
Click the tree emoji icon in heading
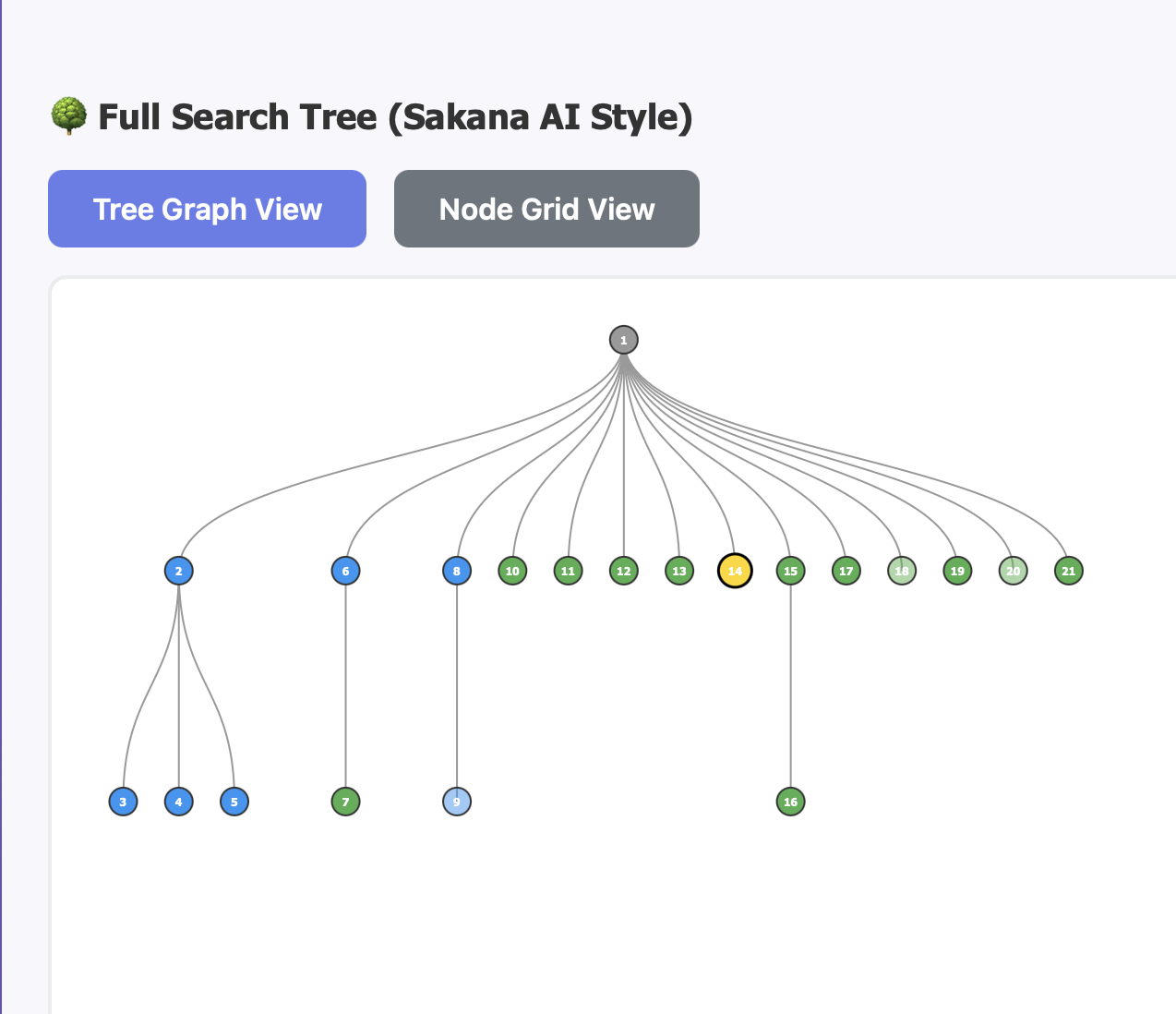pyautogui.click(x=68, y=117)
